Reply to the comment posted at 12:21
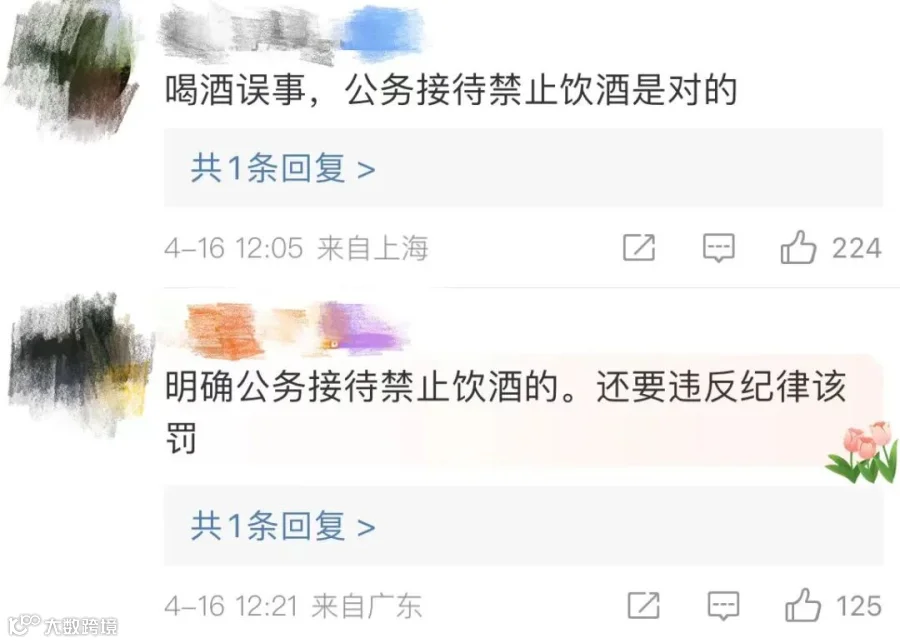This screenshot has height=643, width=900. 723,606
